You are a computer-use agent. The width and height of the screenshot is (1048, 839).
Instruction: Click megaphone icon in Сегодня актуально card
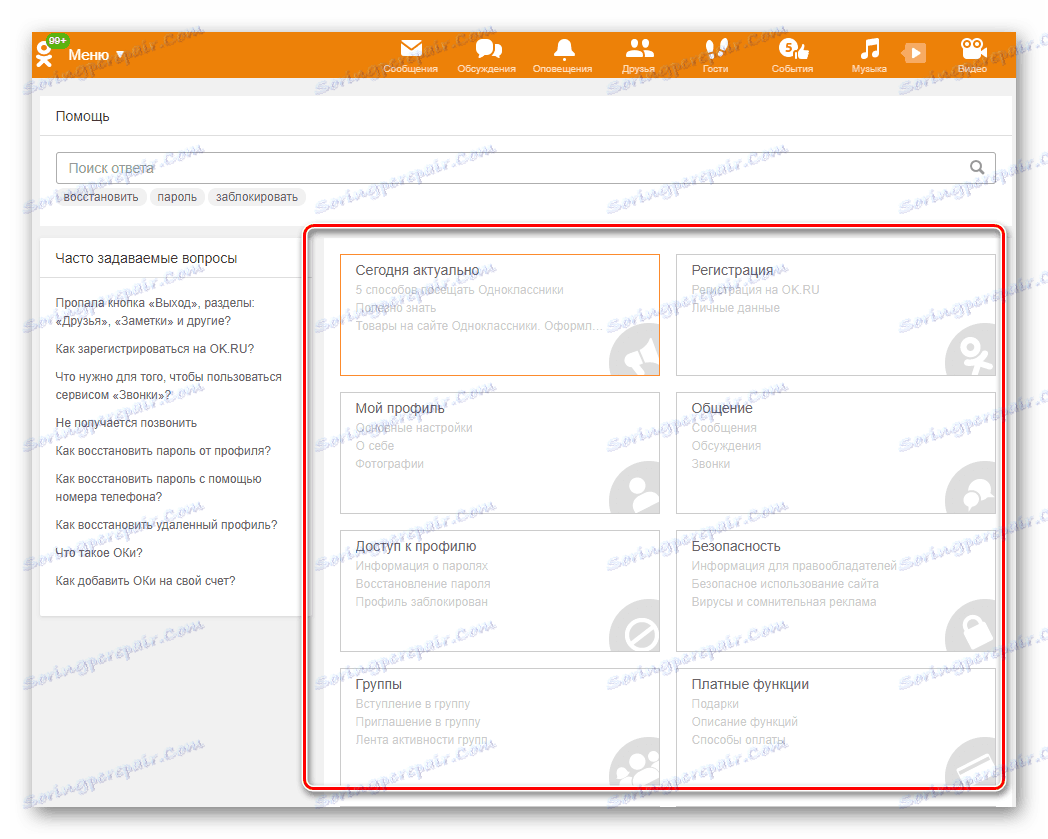(x=635, y=352)
